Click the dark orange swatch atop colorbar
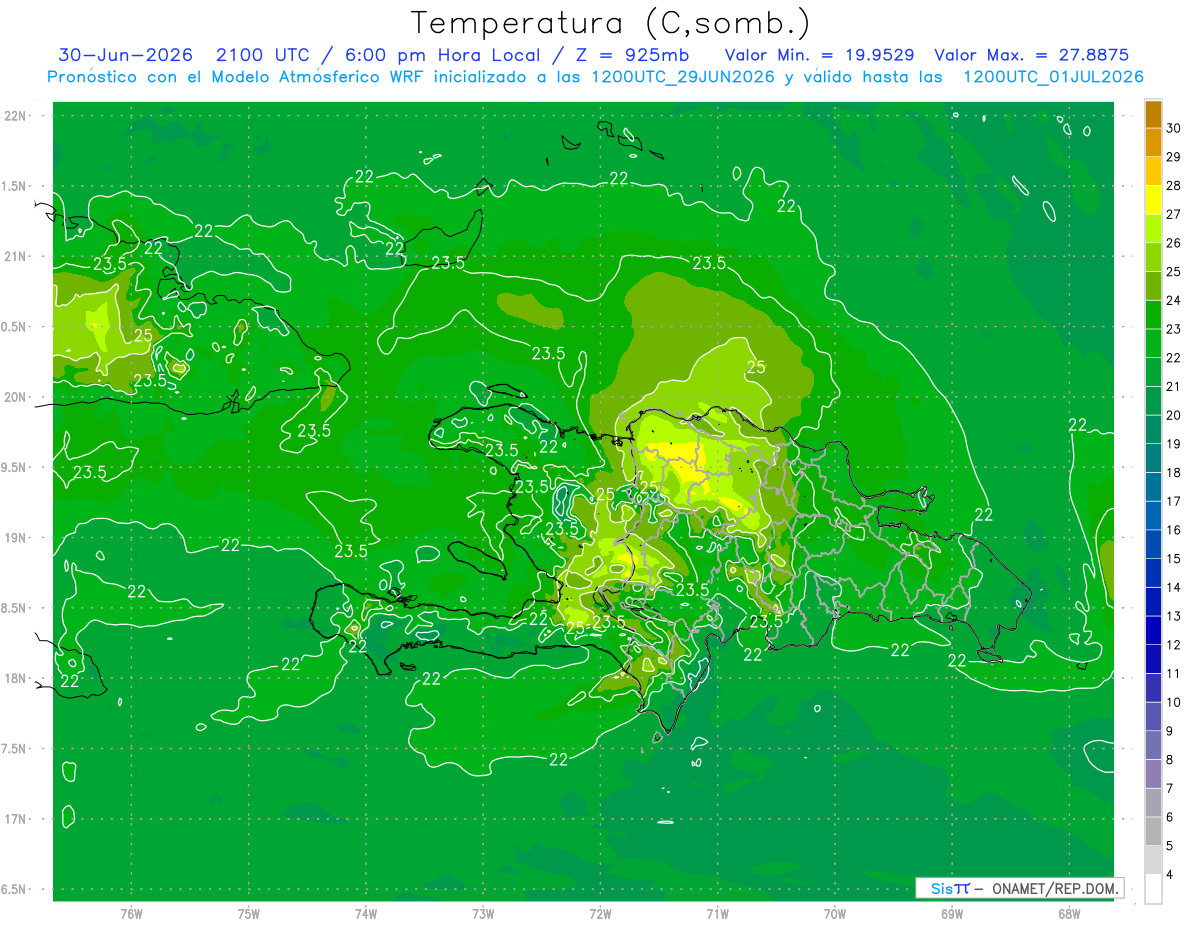 (x=1153, y=114)
